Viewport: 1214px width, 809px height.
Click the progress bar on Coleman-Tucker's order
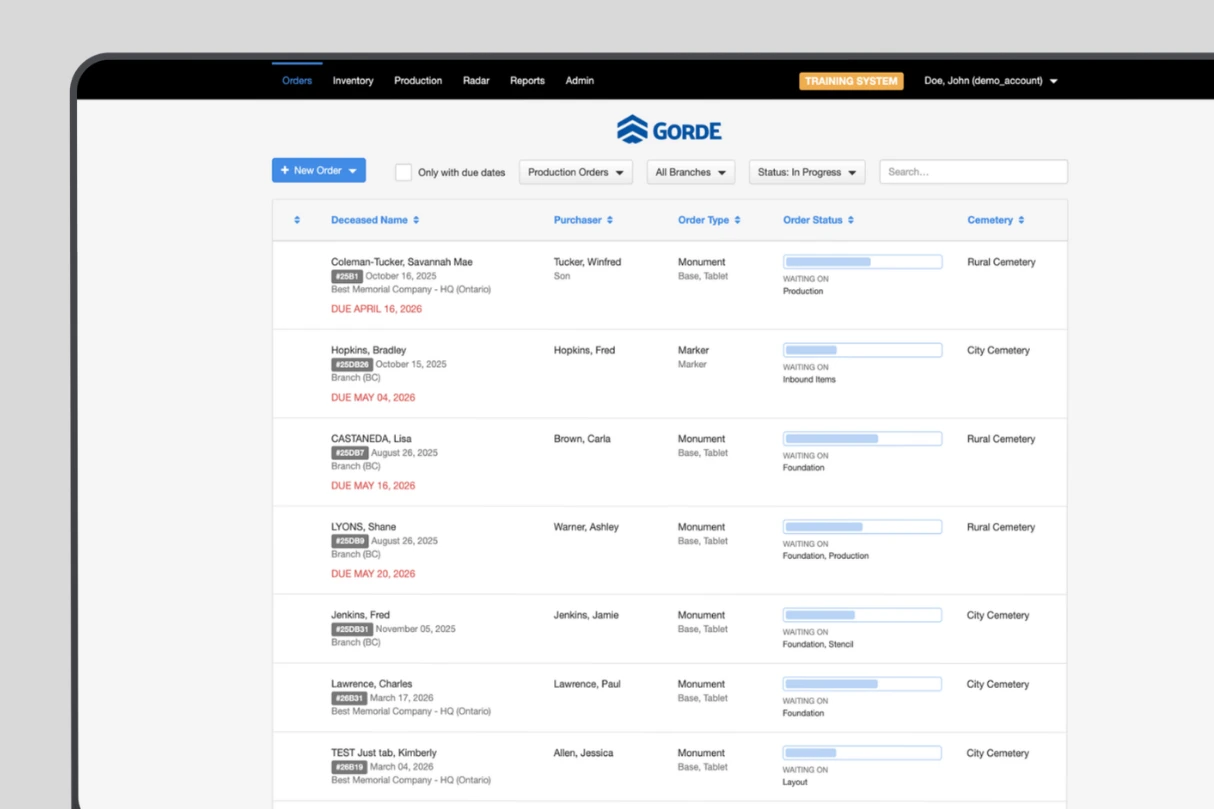[861, 261]
